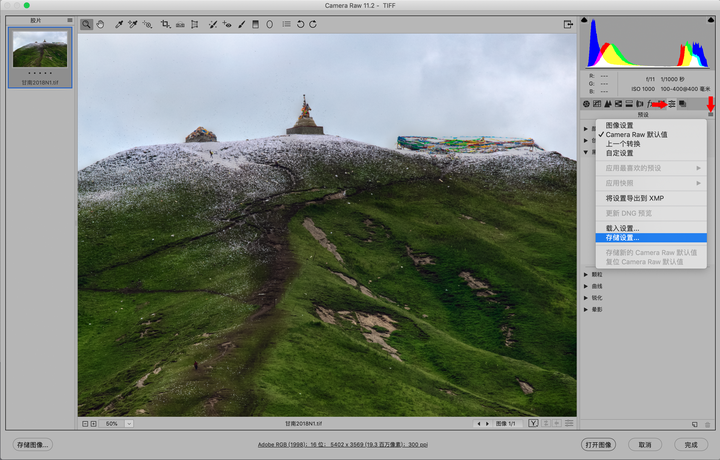The image size is (720, 460).
Task: Open the Camera Raw preferences list icon
Action: click(x=286, y=24)
